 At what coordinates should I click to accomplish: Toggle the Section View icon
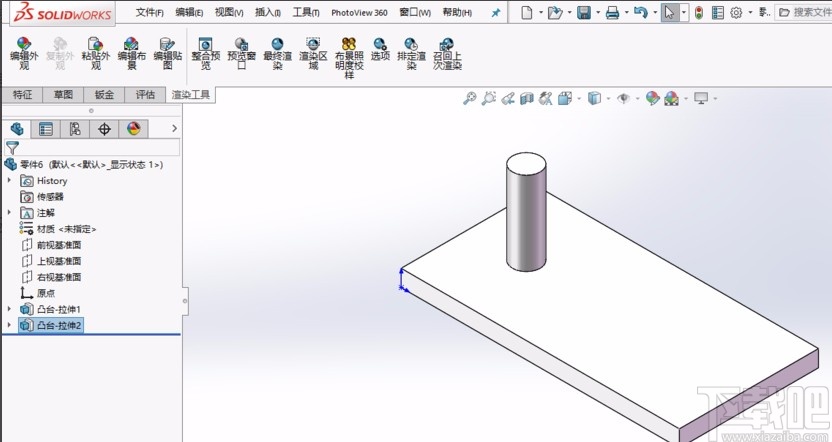(x=527, y=98)
